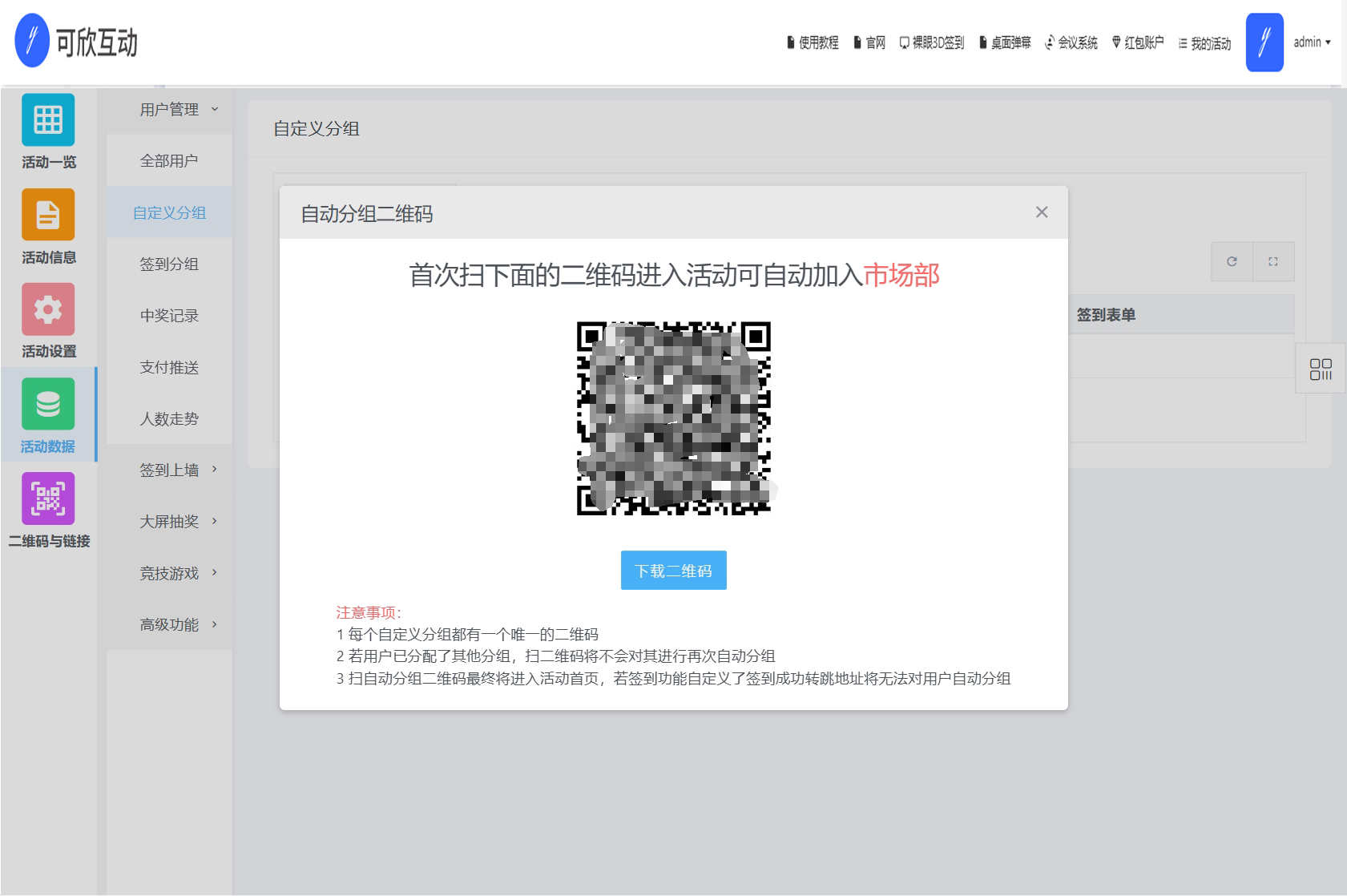The height and width of the screenshot is (896, 1347).
Task: Click the 签到表单 column header
Action: (x=1106, y=315)
